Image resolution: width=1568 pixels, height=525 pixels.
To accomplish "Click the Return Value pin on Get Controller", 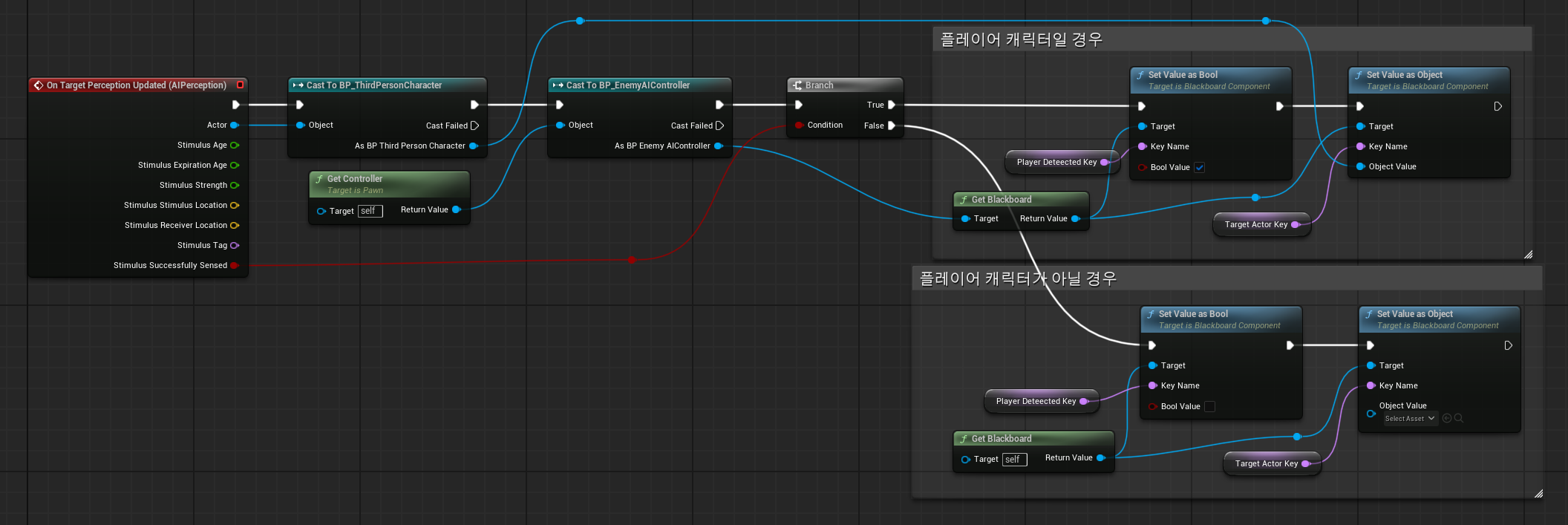I will coord(457,210).
